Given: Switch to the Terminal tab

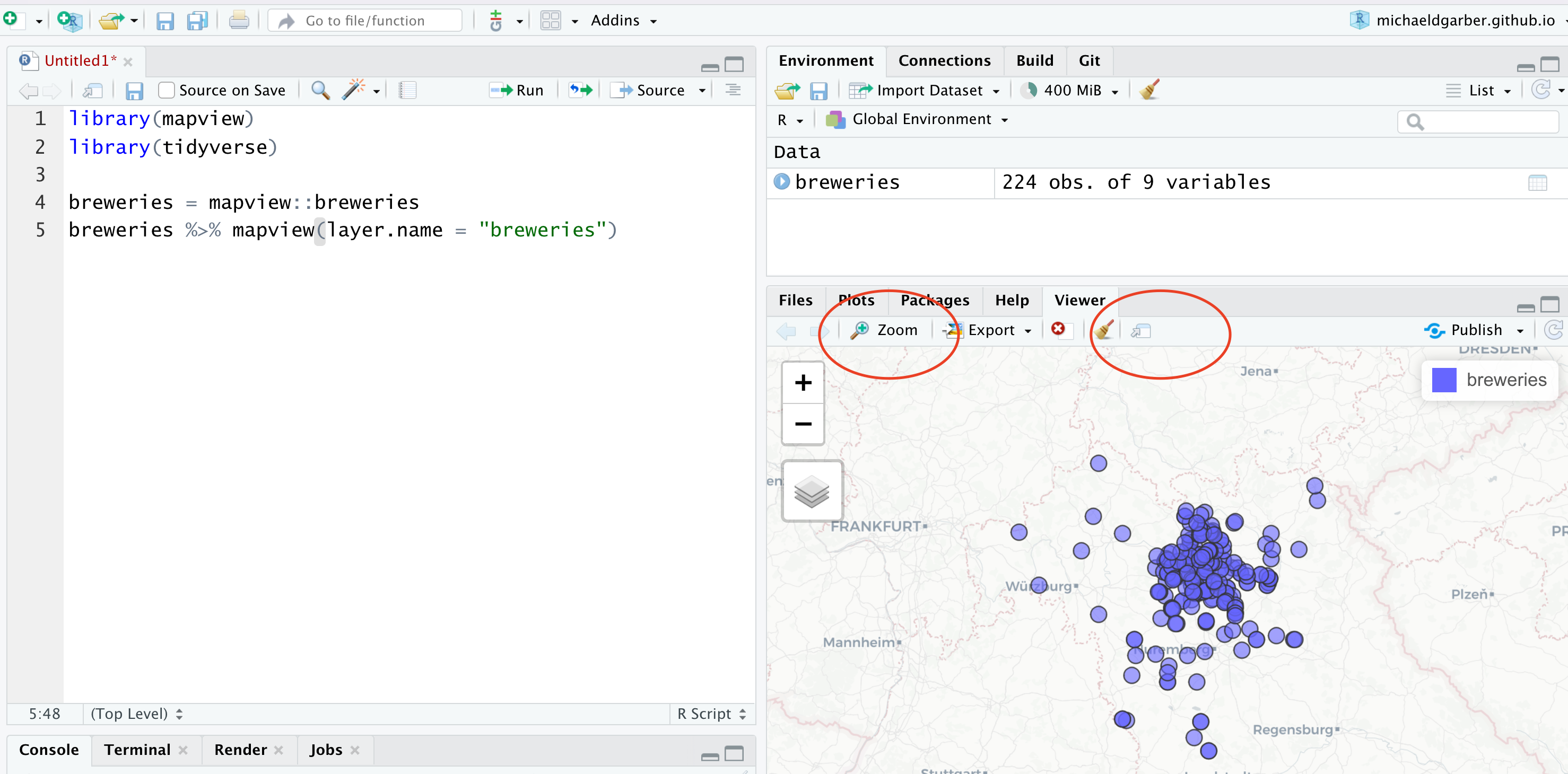Looking at the screenshot, I should 137,750.
